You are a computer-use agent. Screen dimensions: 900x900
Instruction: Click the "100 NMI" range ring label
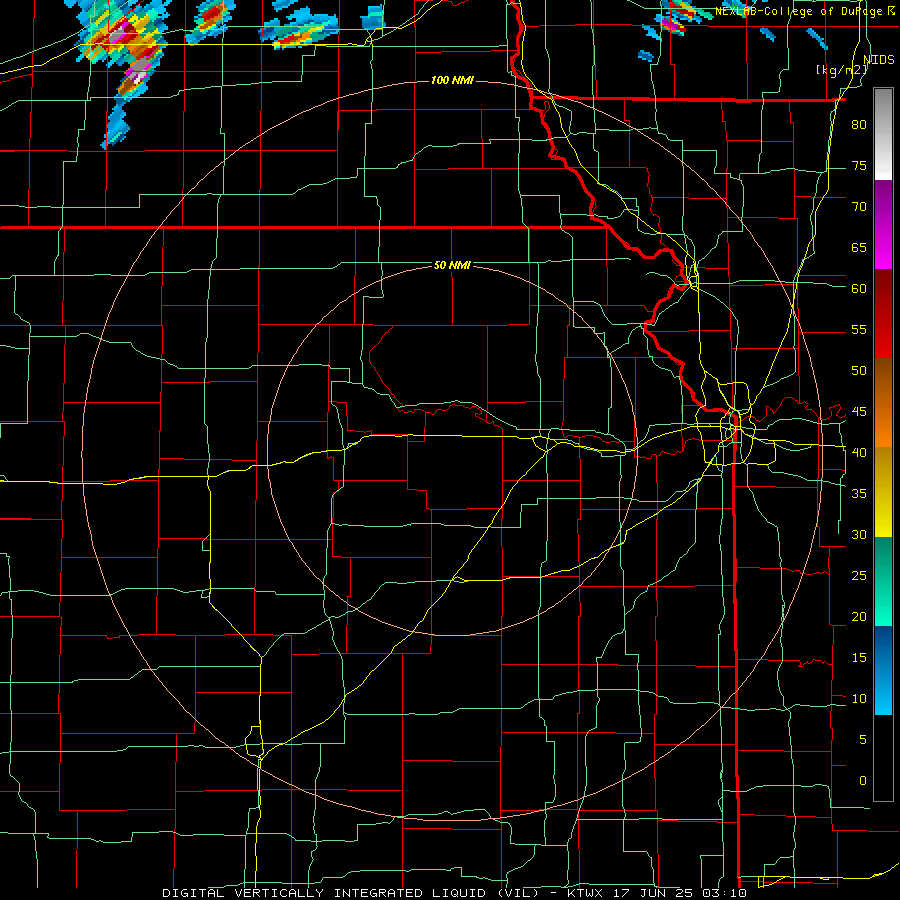[x=452, y=80]
